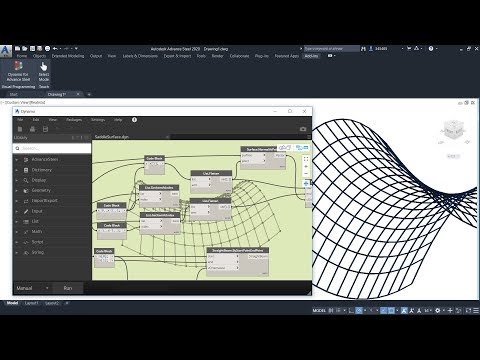This screenshot has width=480, height=360.
Task: Switch to the Layout1 tab
Action: click(x=32, y=303)
